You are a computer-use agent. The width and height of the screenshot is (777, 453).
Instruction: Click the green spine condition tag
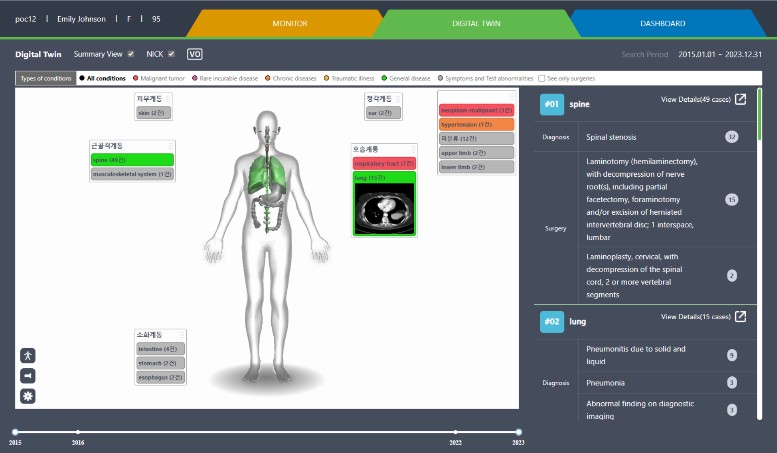131,160
